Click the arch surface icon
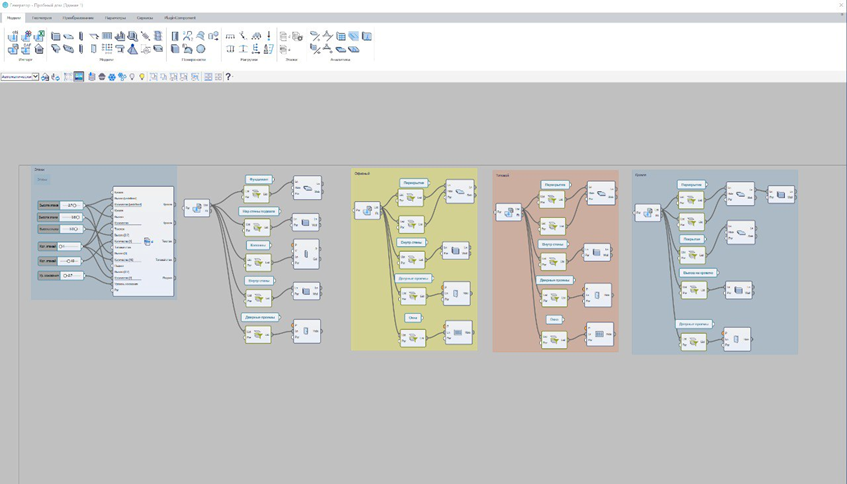The width and height of the screenshot is (847, 484). coord(187,49)
